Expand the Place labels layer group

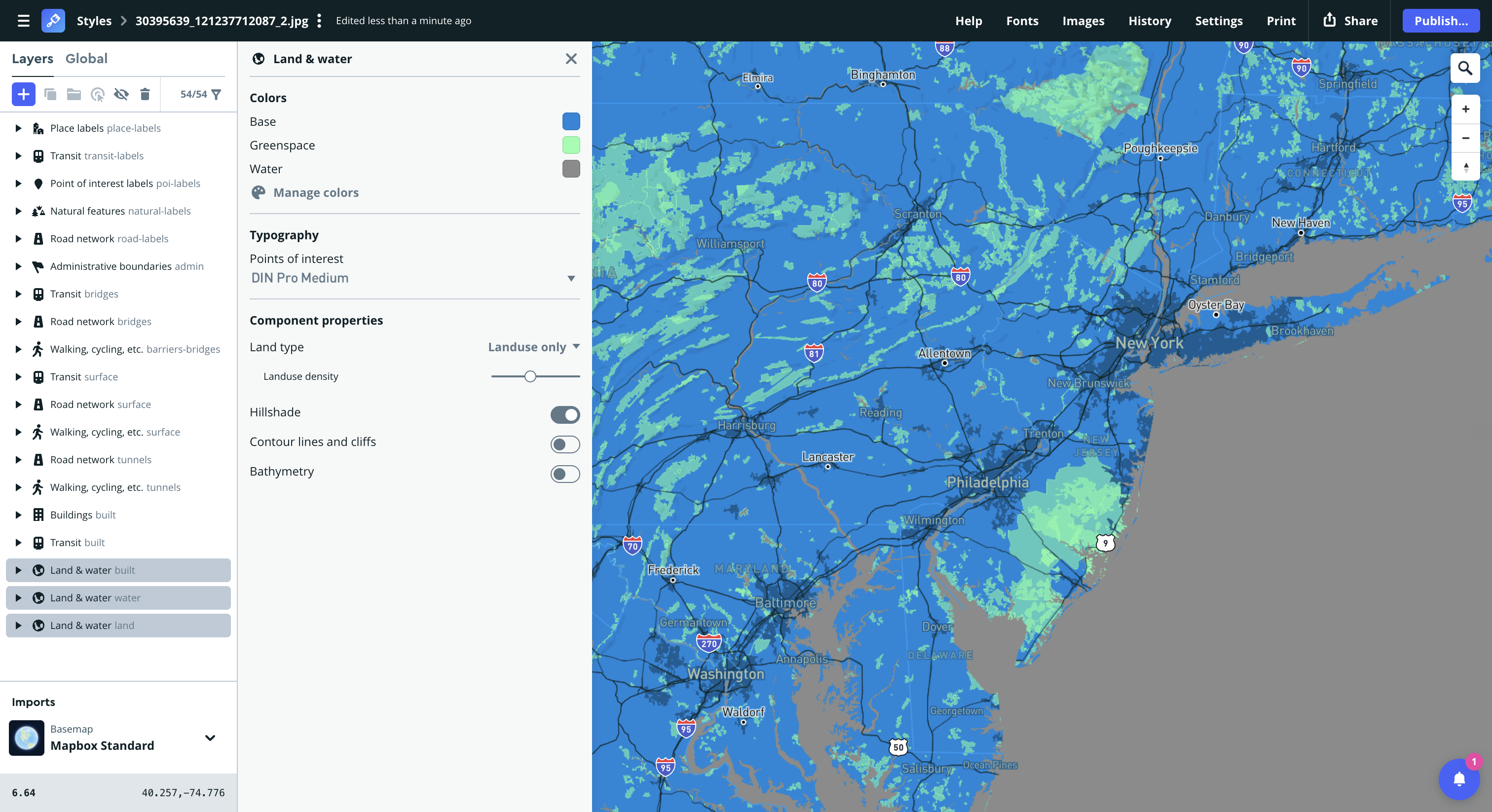click(19, 128)
